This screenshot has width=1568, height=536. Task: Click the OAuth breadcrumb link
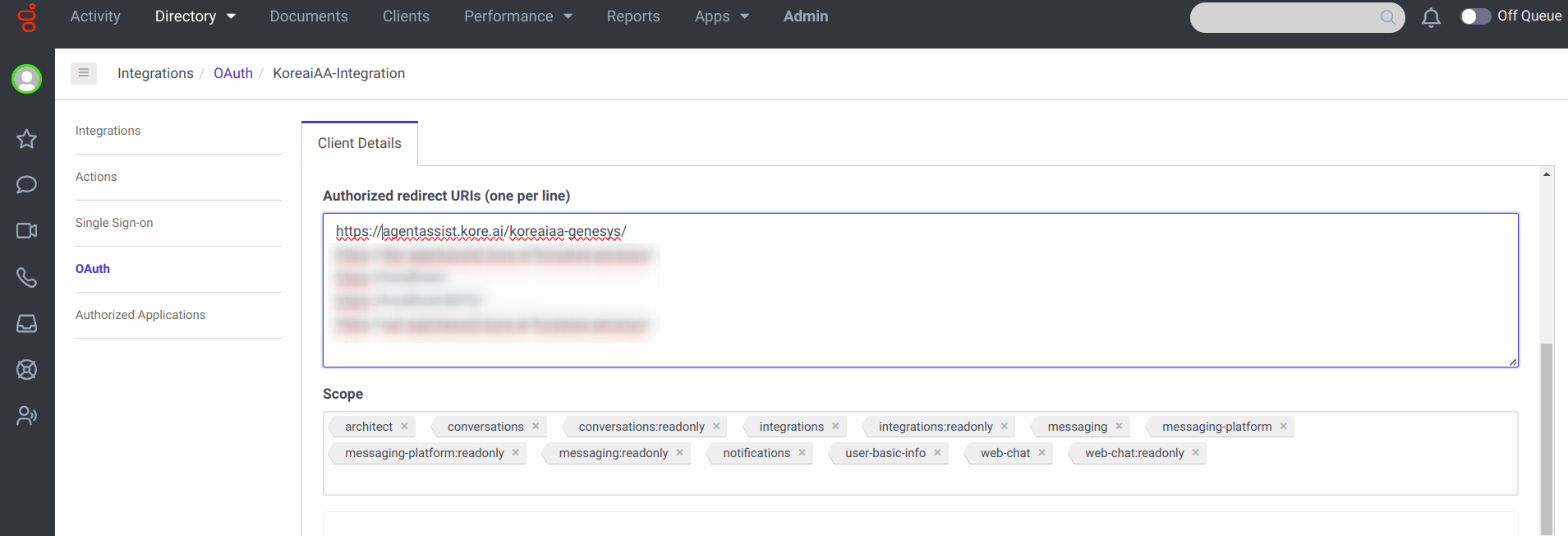(x=233, y=73)
